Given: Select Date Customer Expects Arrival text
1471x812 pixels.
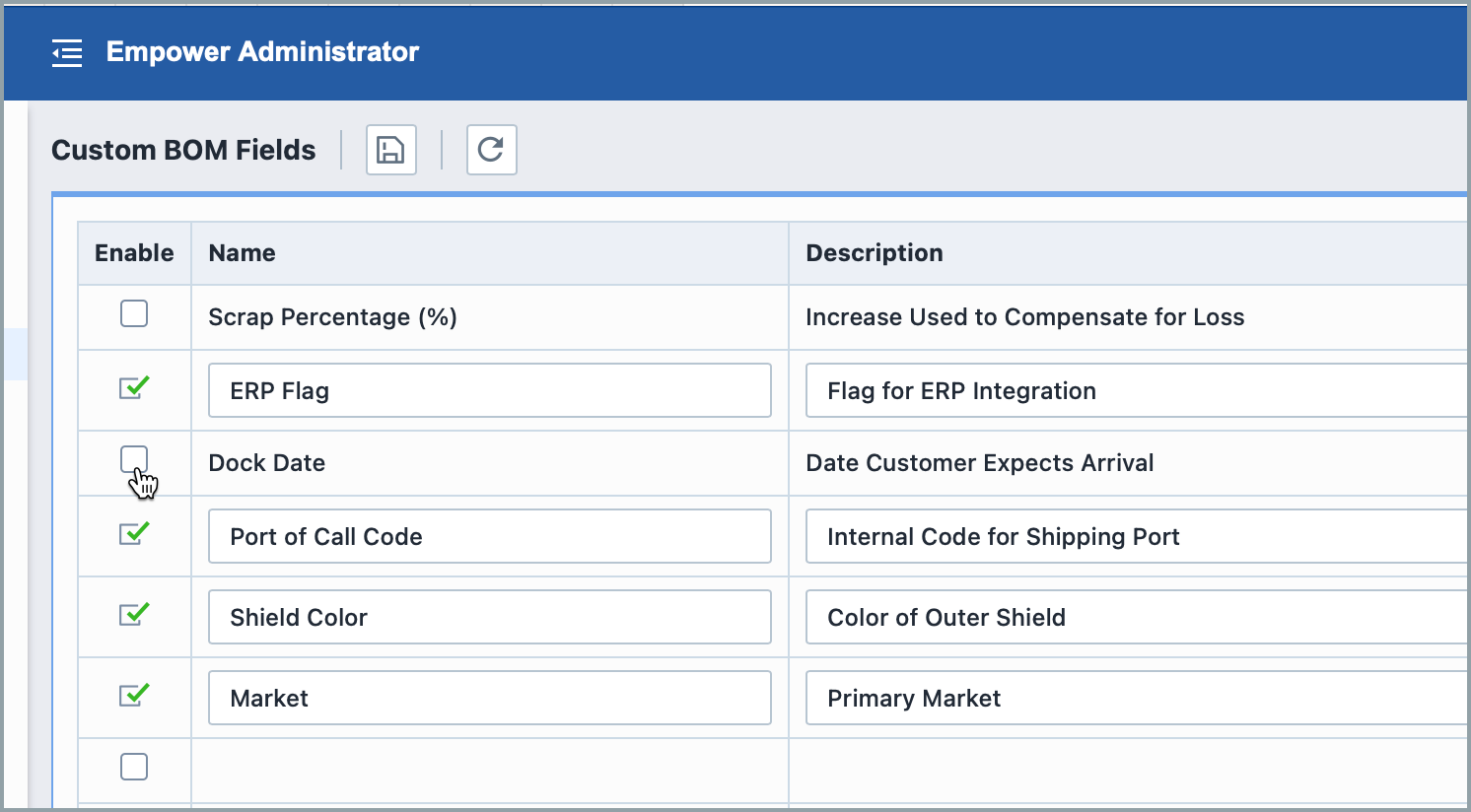Looking at the screenshot, I should tap(979, 463).
